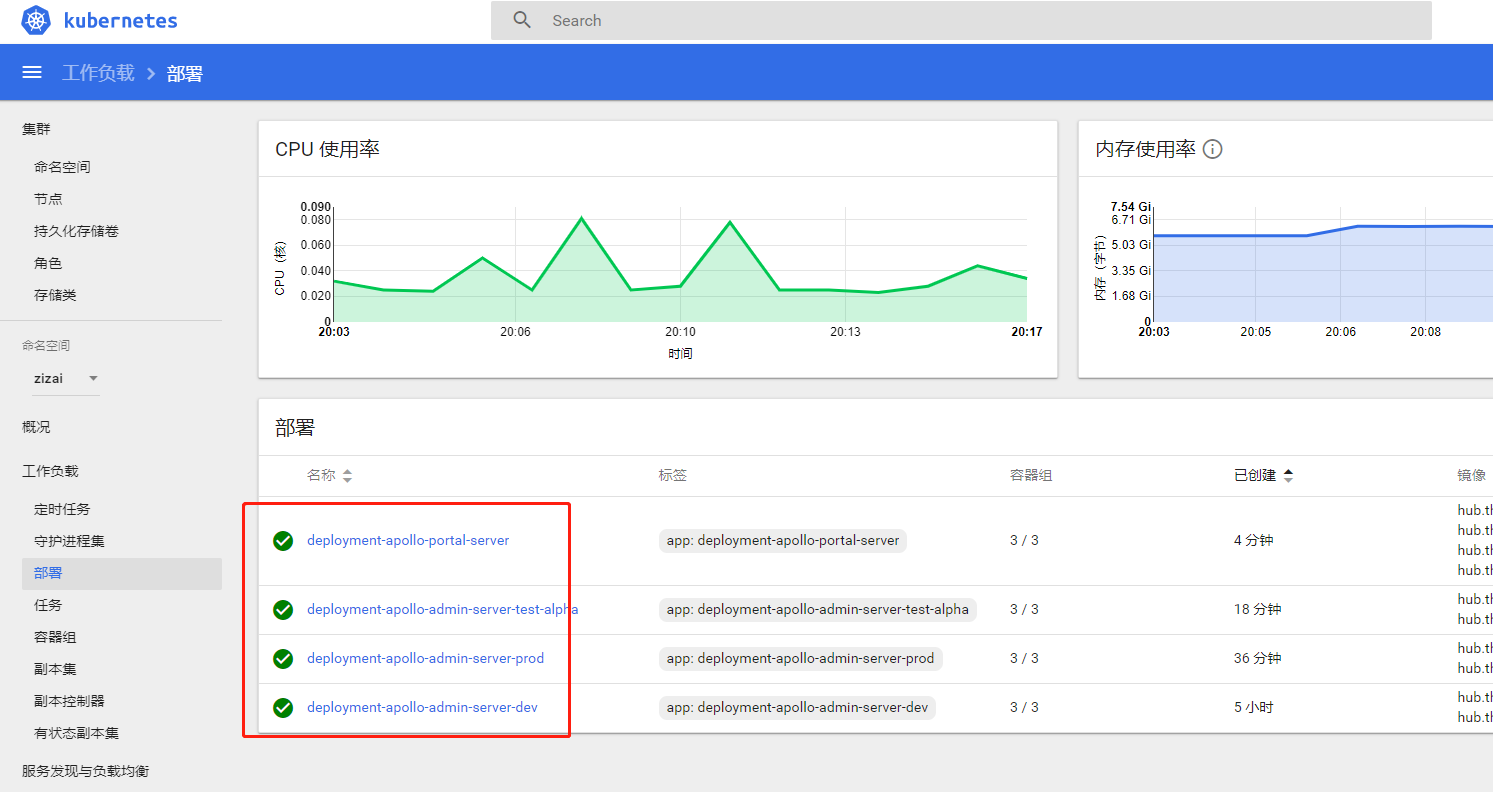Click the 名称 column header
Screen dimensions: 1493x792
click(x=321, y=475)
